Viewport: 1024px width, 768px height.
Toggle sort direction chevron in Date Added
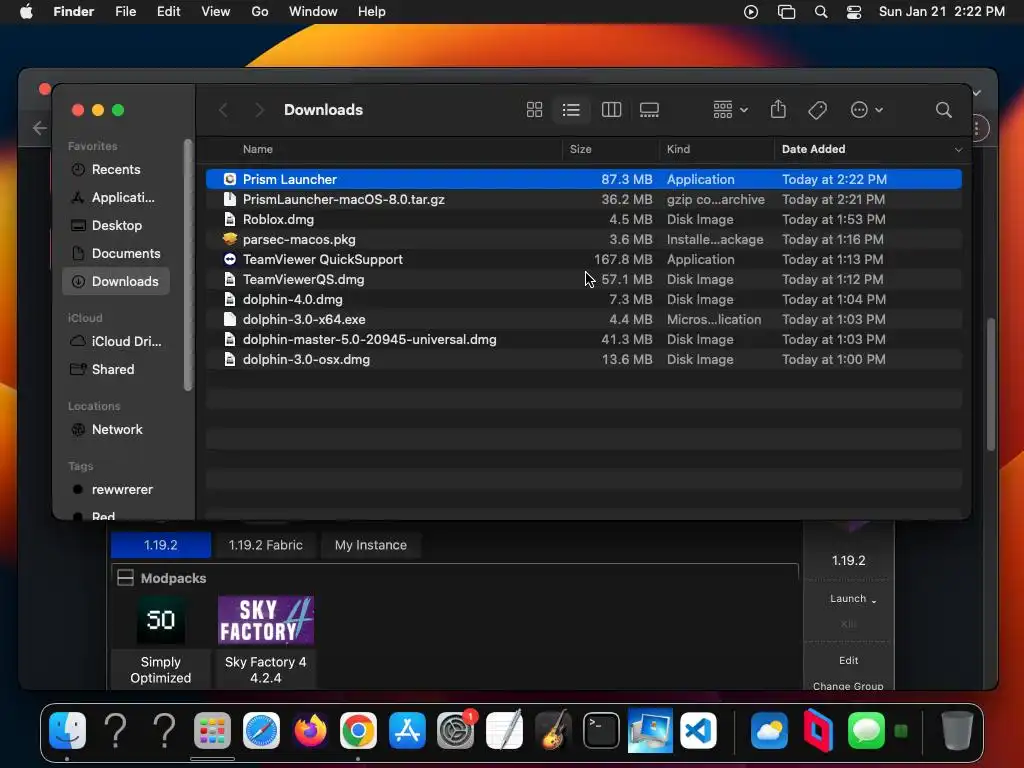[958, 150]
